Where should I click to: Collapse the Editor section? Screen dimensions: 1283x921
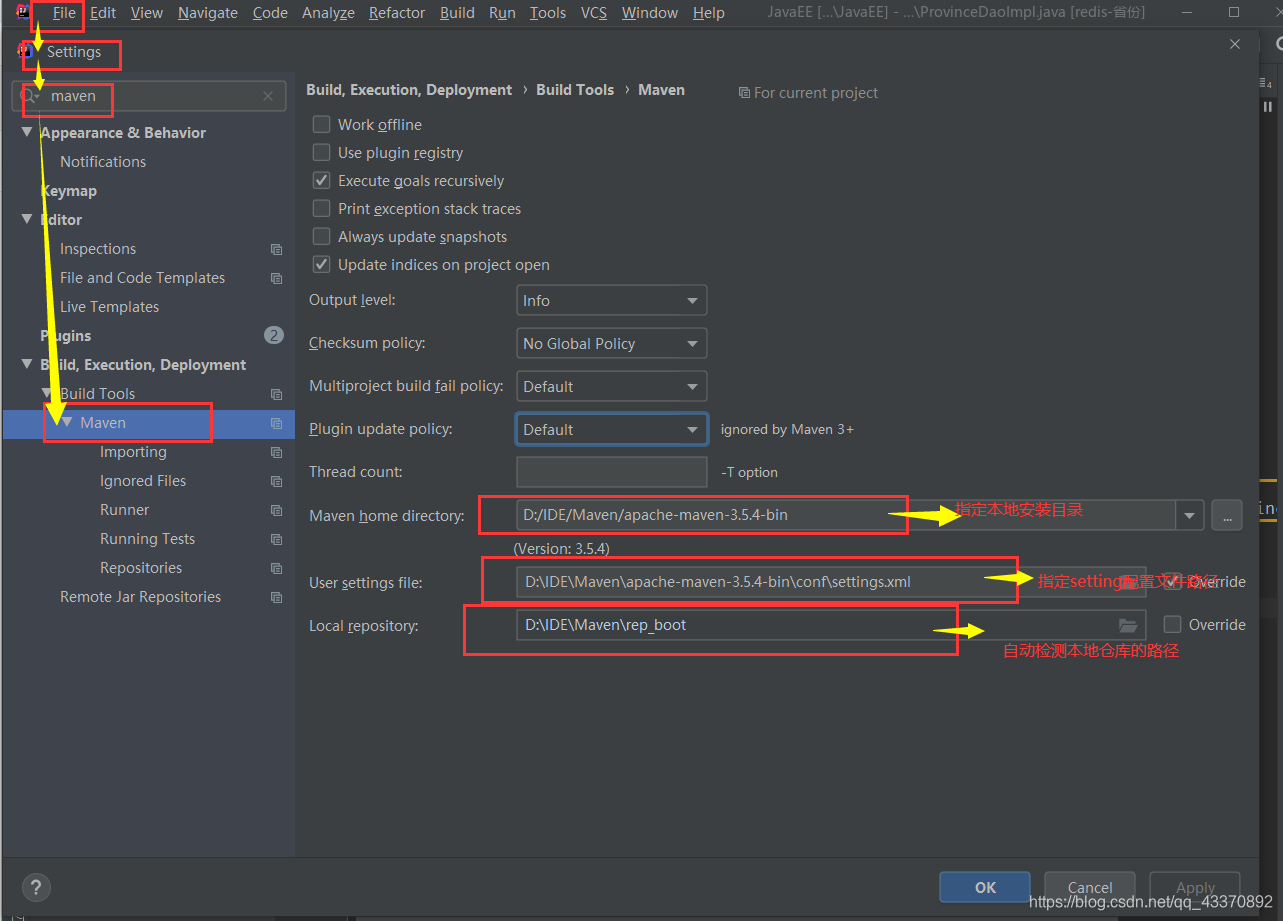27,219
